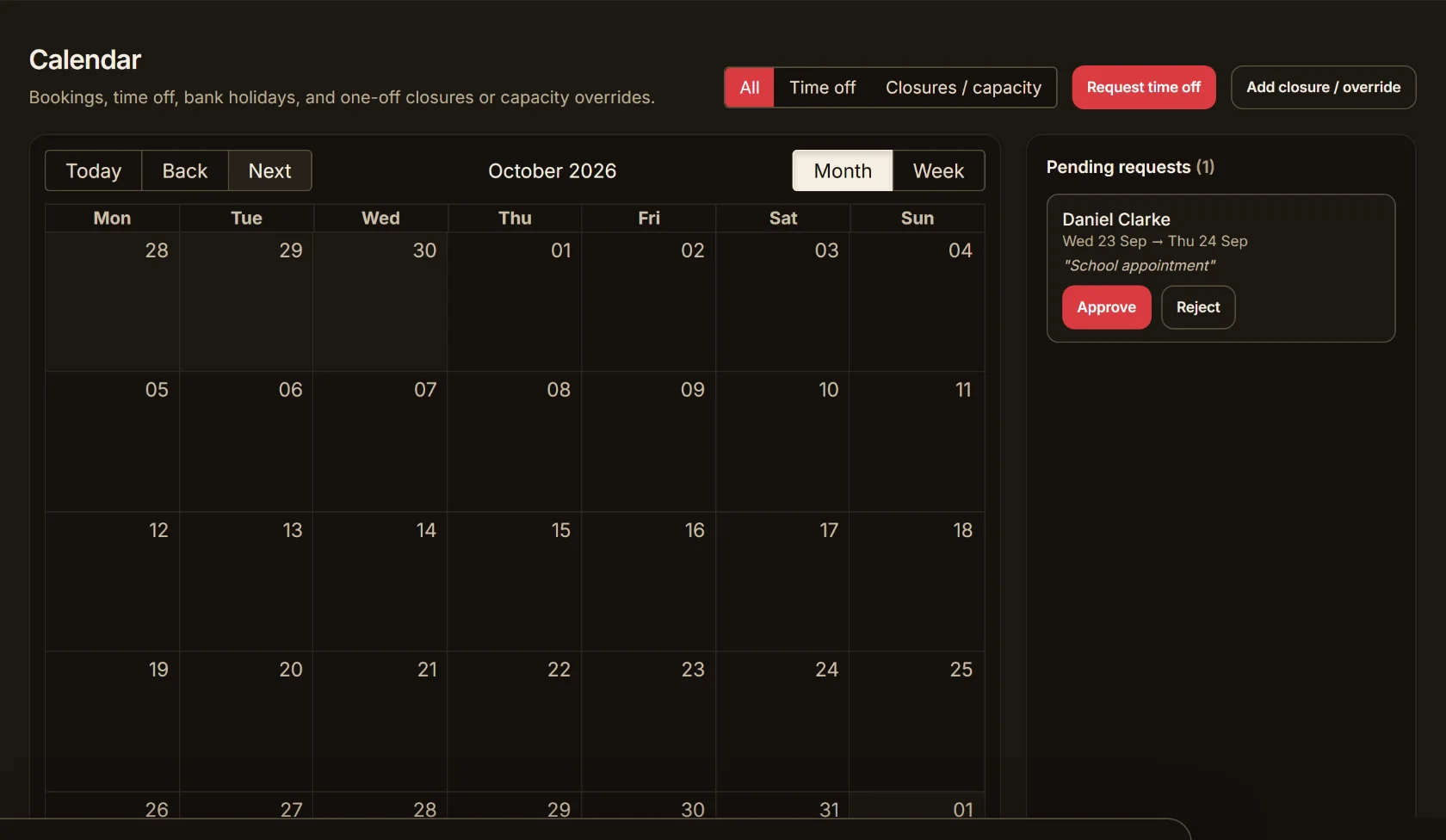Viewport: 1446px width, 840px height.
Task: Click the Wed column header
Action: point(380,218)
